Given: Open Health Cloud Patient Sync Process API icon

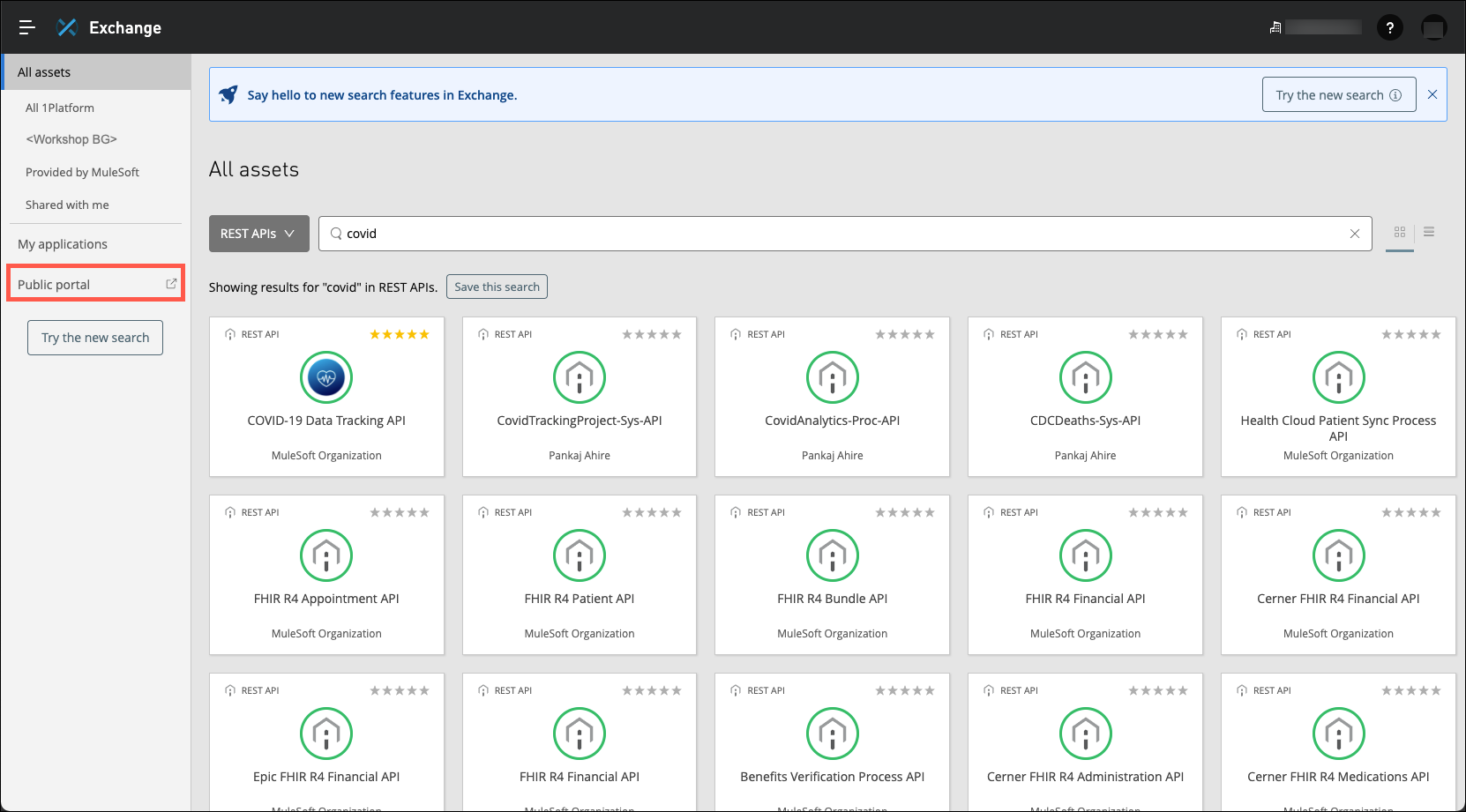Looking at the screenshot, I should pos(1339,377).
